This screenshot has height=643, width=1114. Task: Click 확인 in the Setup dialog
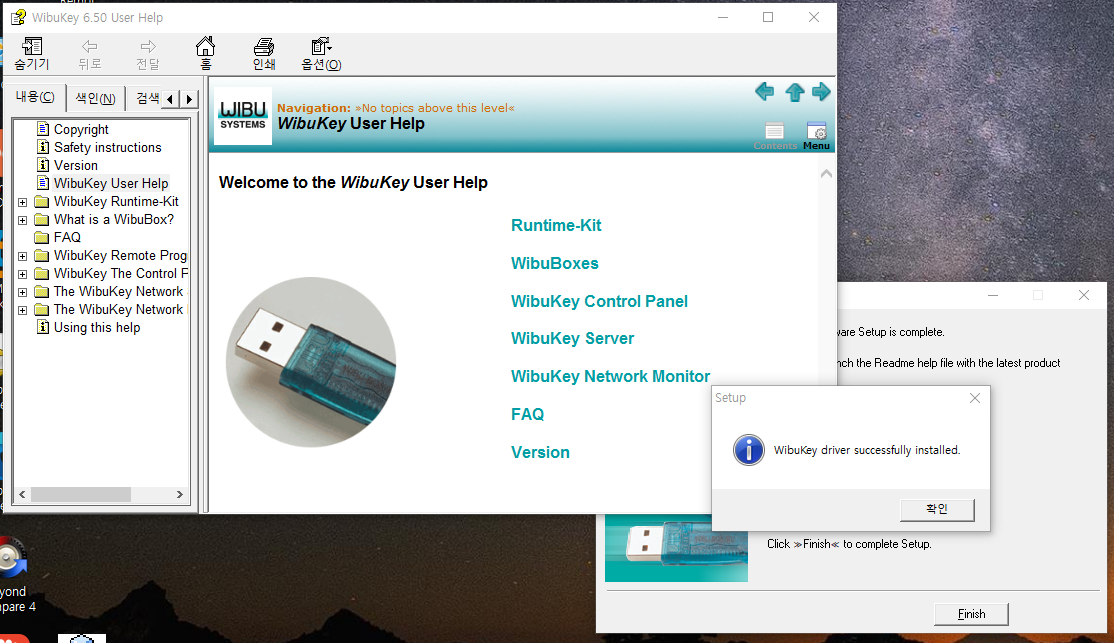(x=936, y=509)
